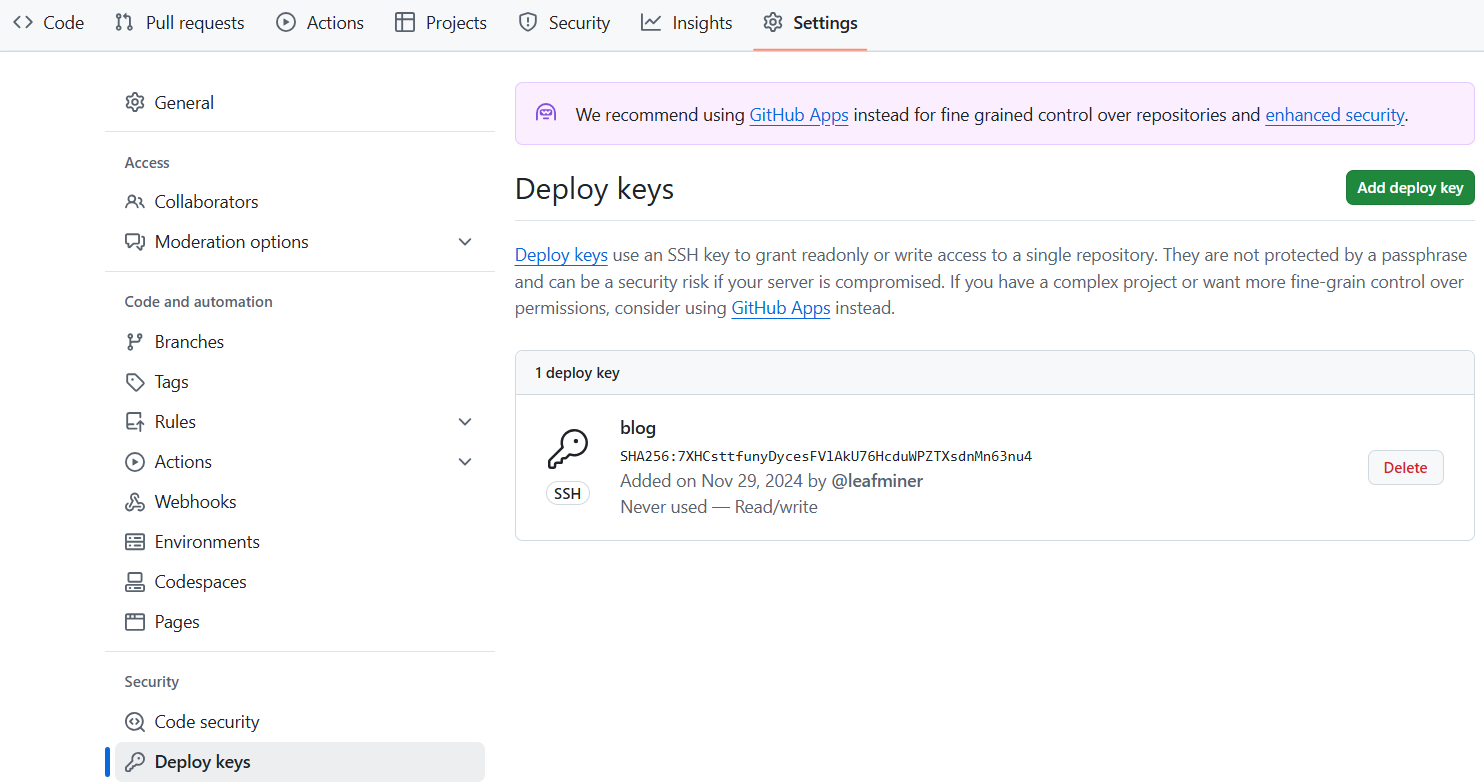The width and height of the screenshot is (1484, 784).
Task: Click the Tags label icon
Action: point(134,382)
